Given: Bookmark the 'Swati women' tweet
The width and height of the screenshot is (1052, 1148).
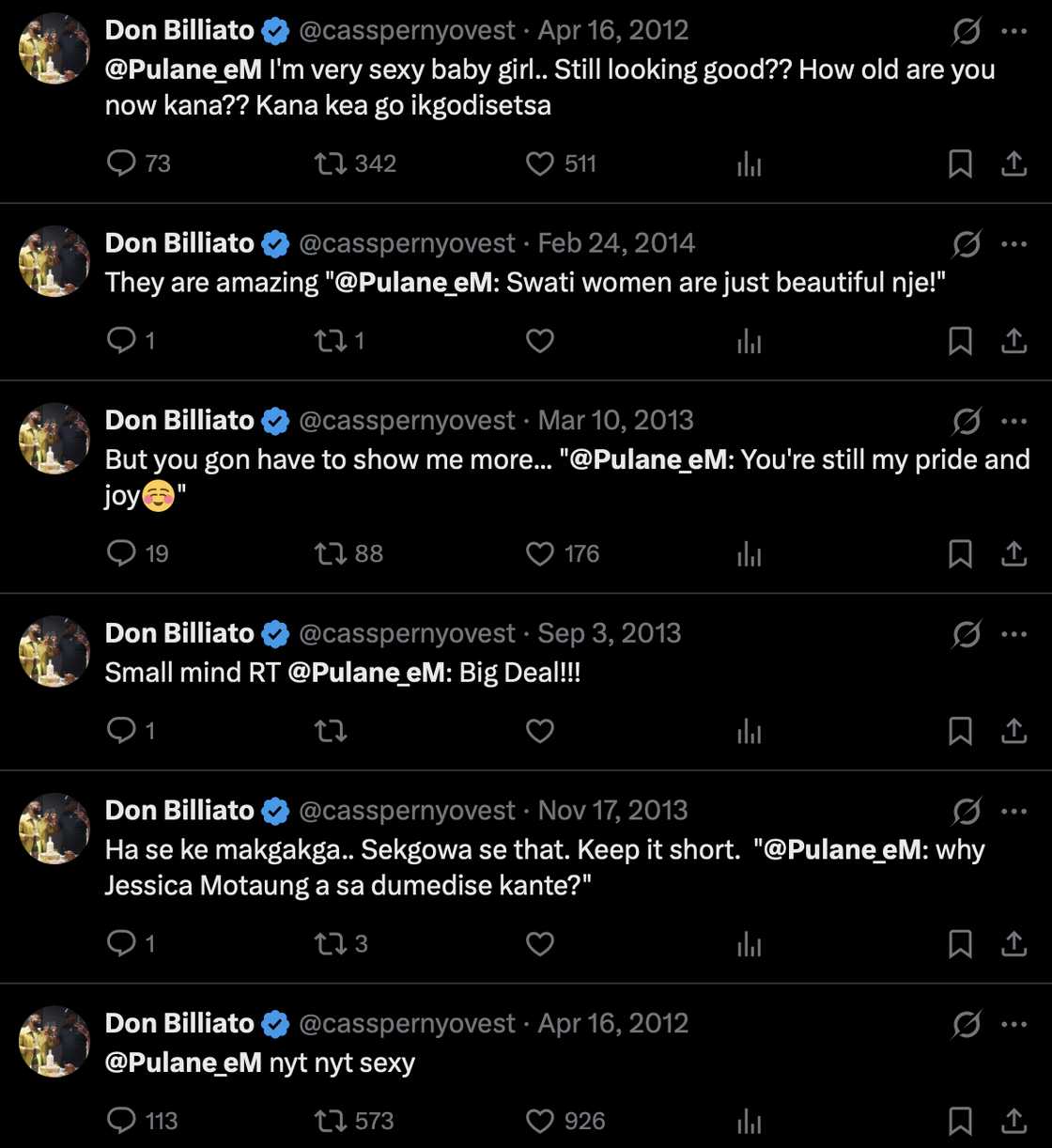Looking at the screenshot, I should [960, 341].
